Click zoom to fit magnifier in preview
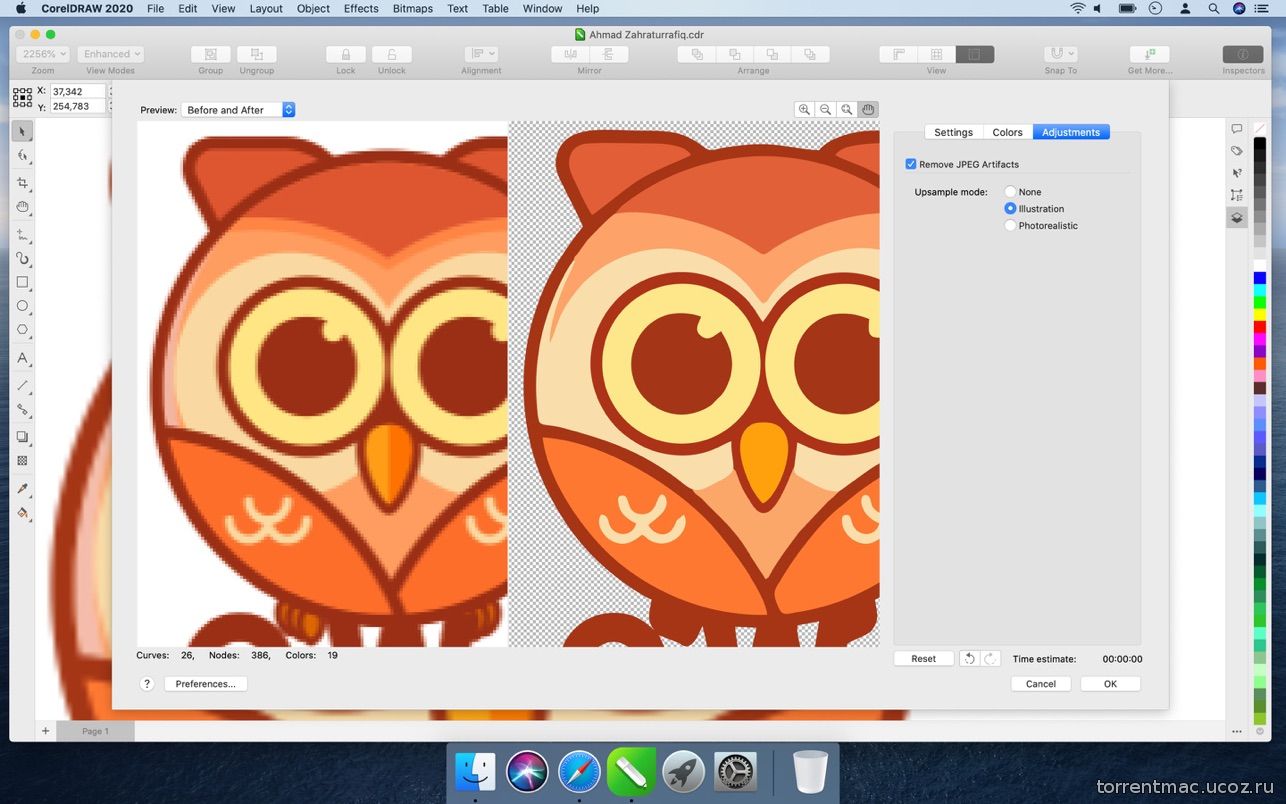1286x804 pixels. point(847,110)
